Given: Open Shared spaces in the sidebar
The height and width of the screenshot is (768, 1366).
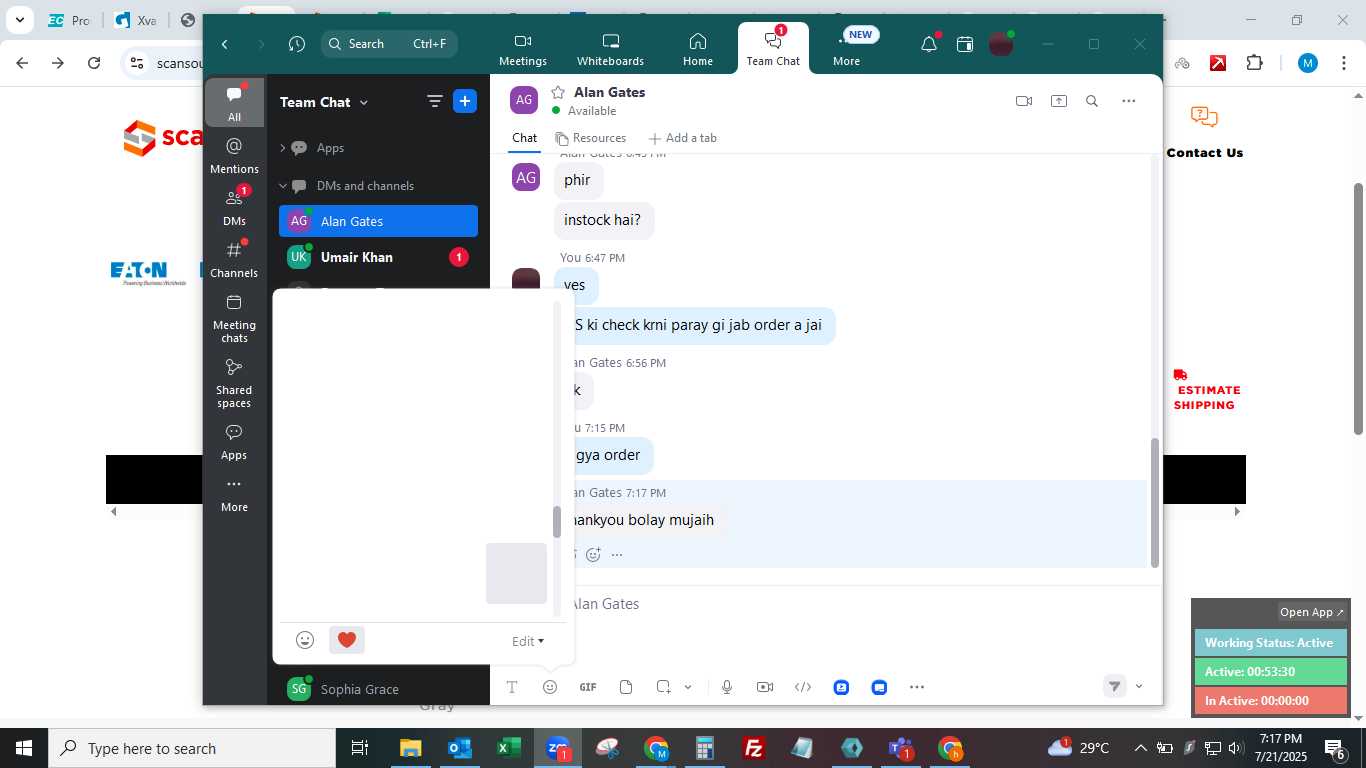Looking at the screenshot, I should (234, 383).
